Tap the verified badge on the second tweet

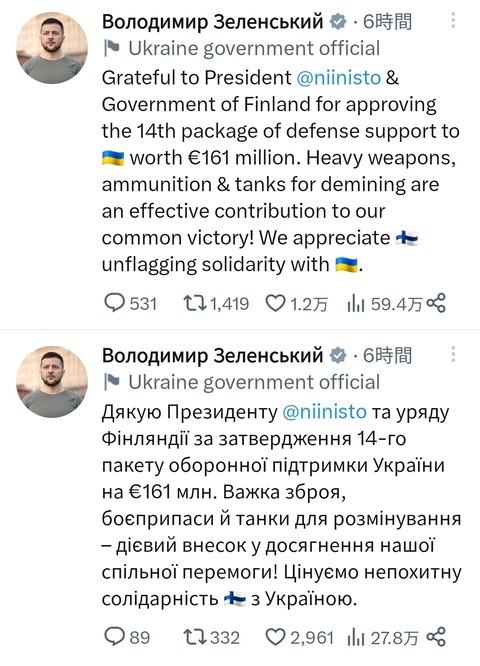[x=338, y=355]
